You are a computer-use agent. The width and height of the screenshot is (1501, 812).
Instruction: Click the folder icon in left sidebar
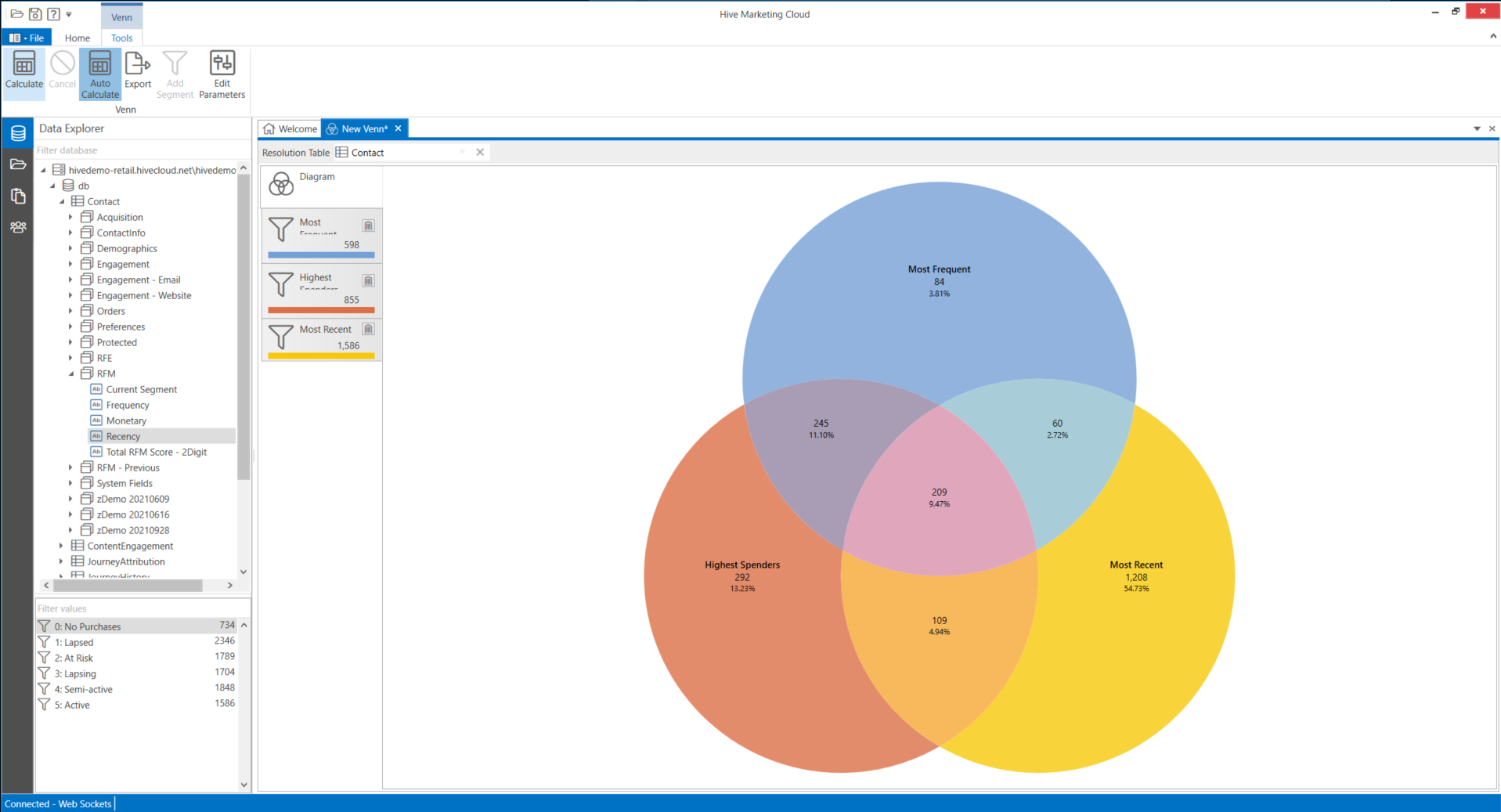tap(18, 164)
